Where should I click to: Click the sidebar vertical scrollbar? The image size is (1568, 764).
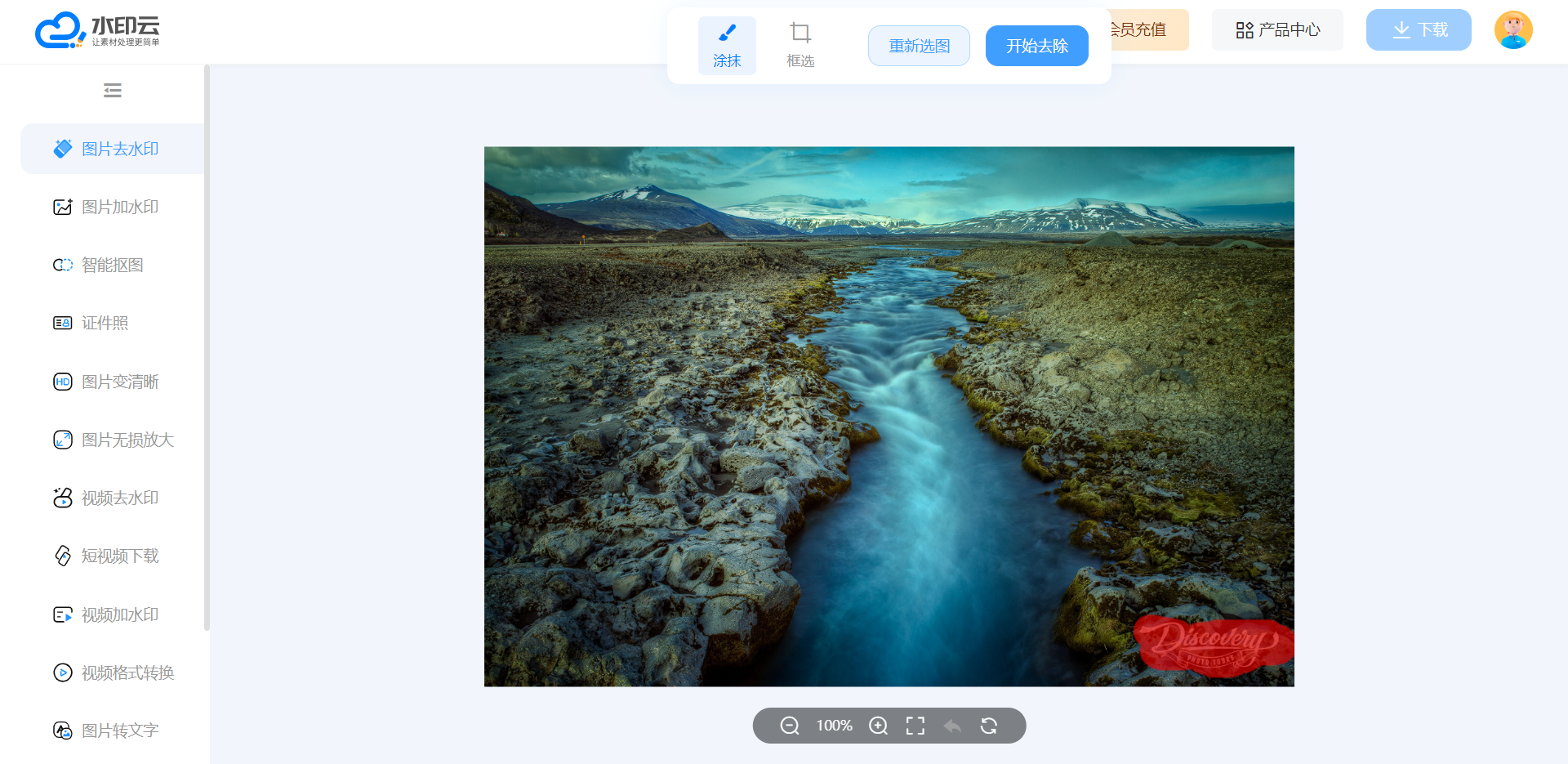207,347
